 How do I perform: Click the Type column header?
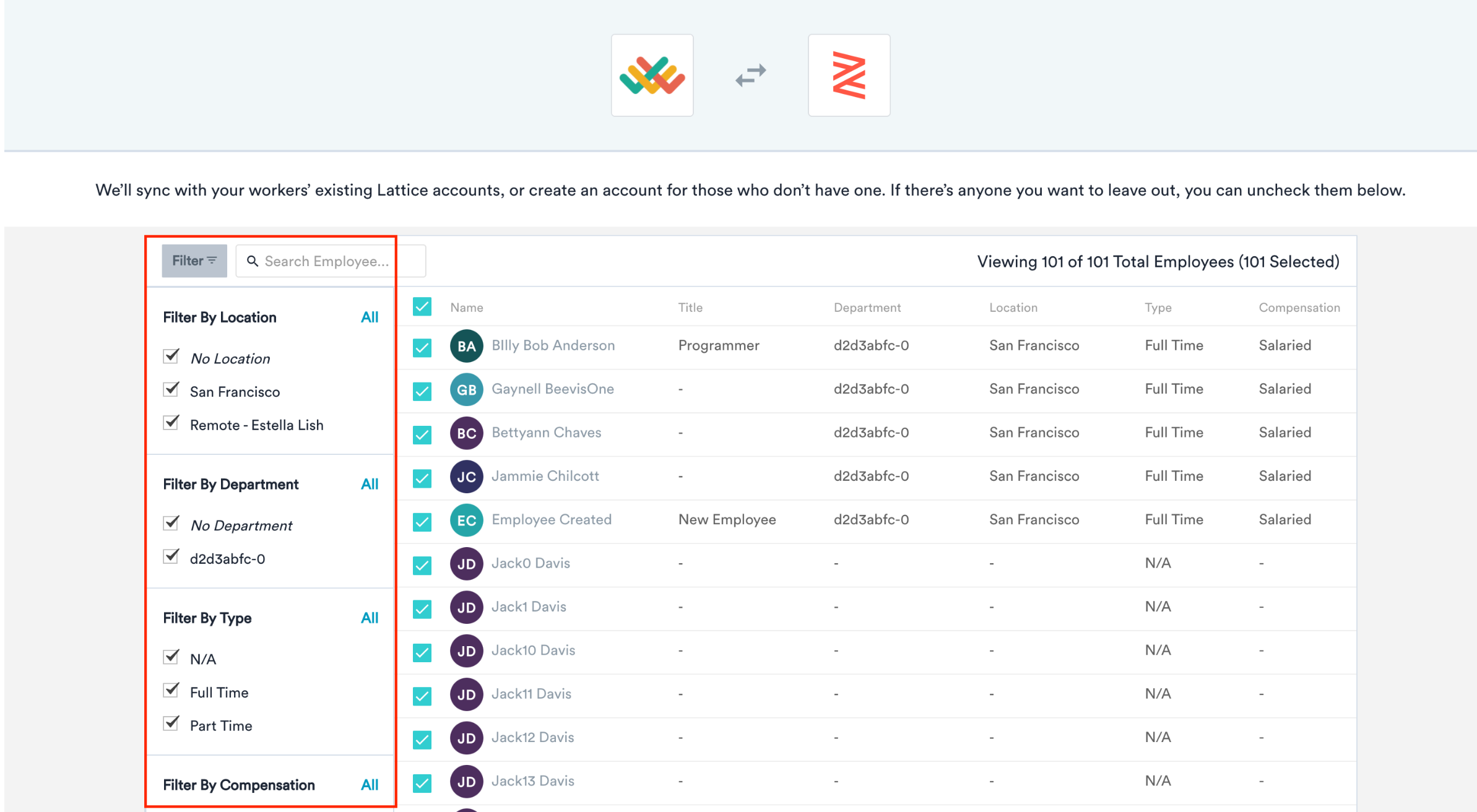pyautogui.click(x=1158, y=308)
